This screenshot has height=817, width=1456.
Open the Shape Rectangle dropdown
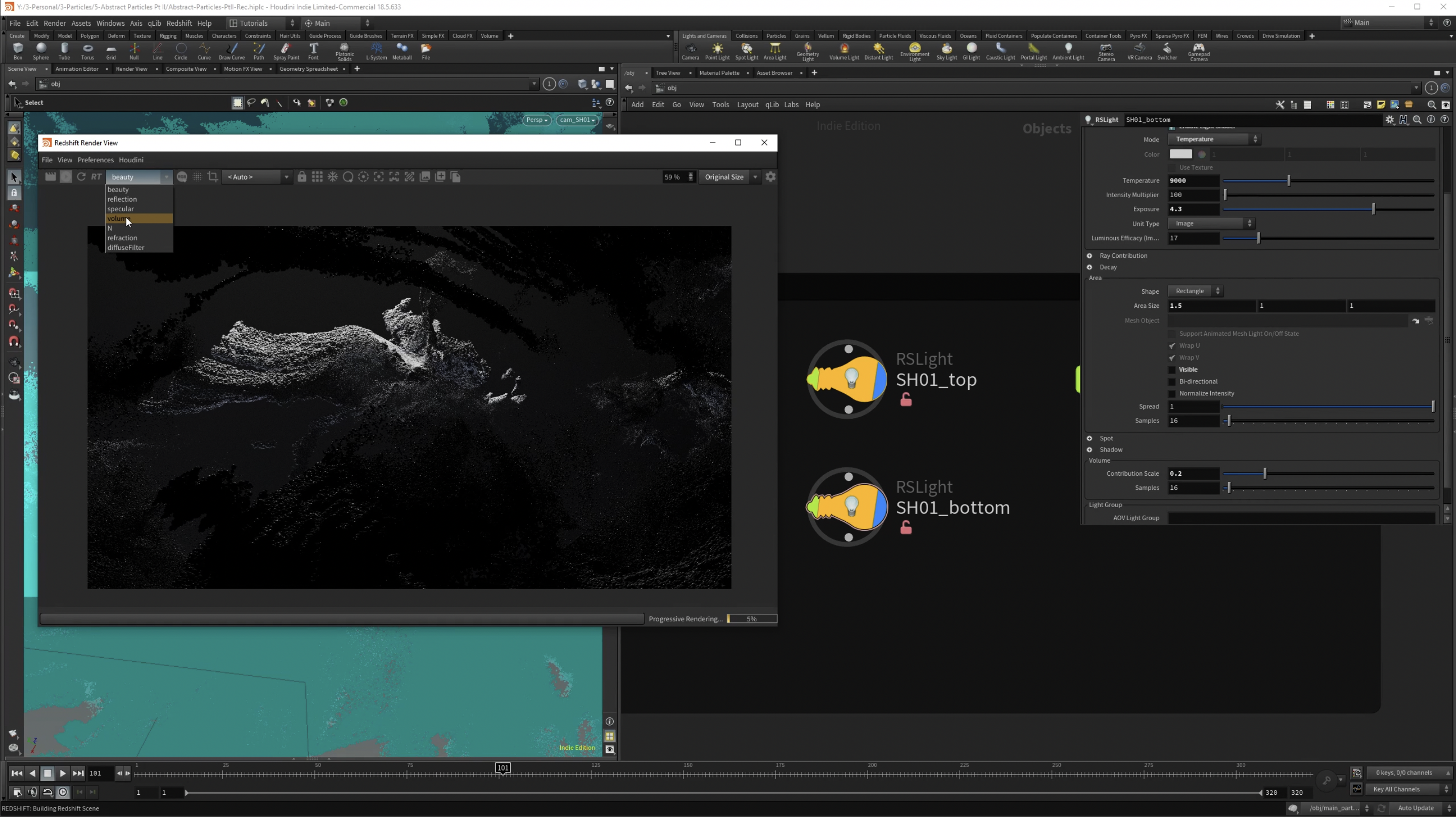(1196, 291)
